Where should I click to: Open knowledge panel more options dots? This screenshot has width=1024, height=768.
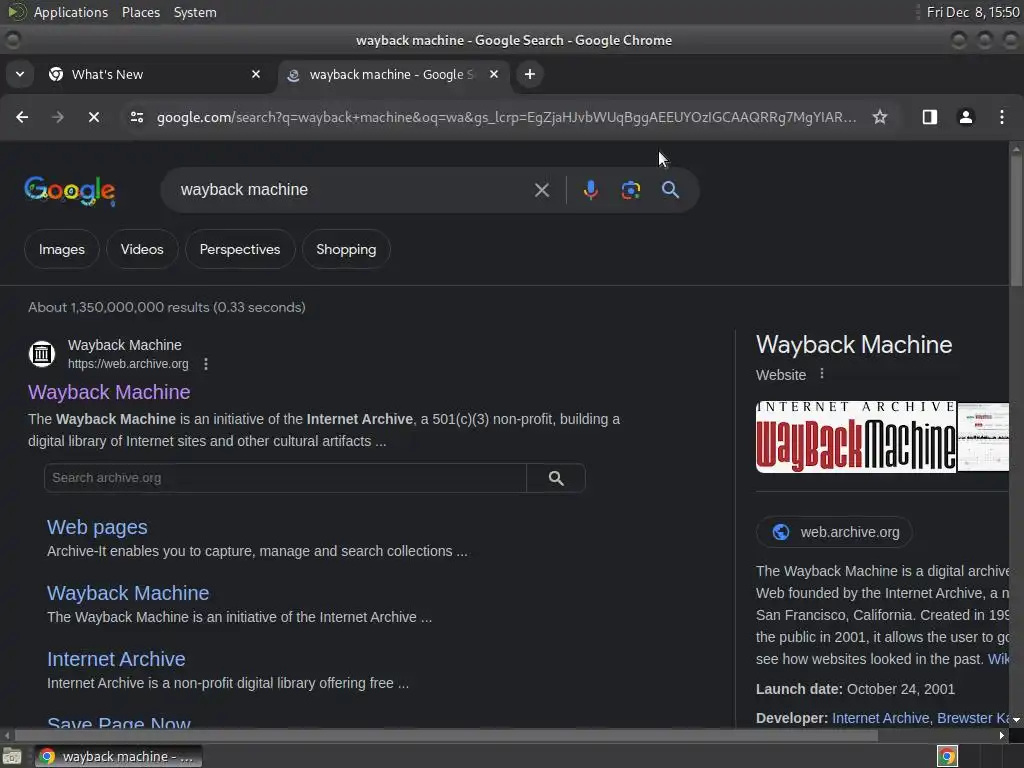click(x=822, y=374)
